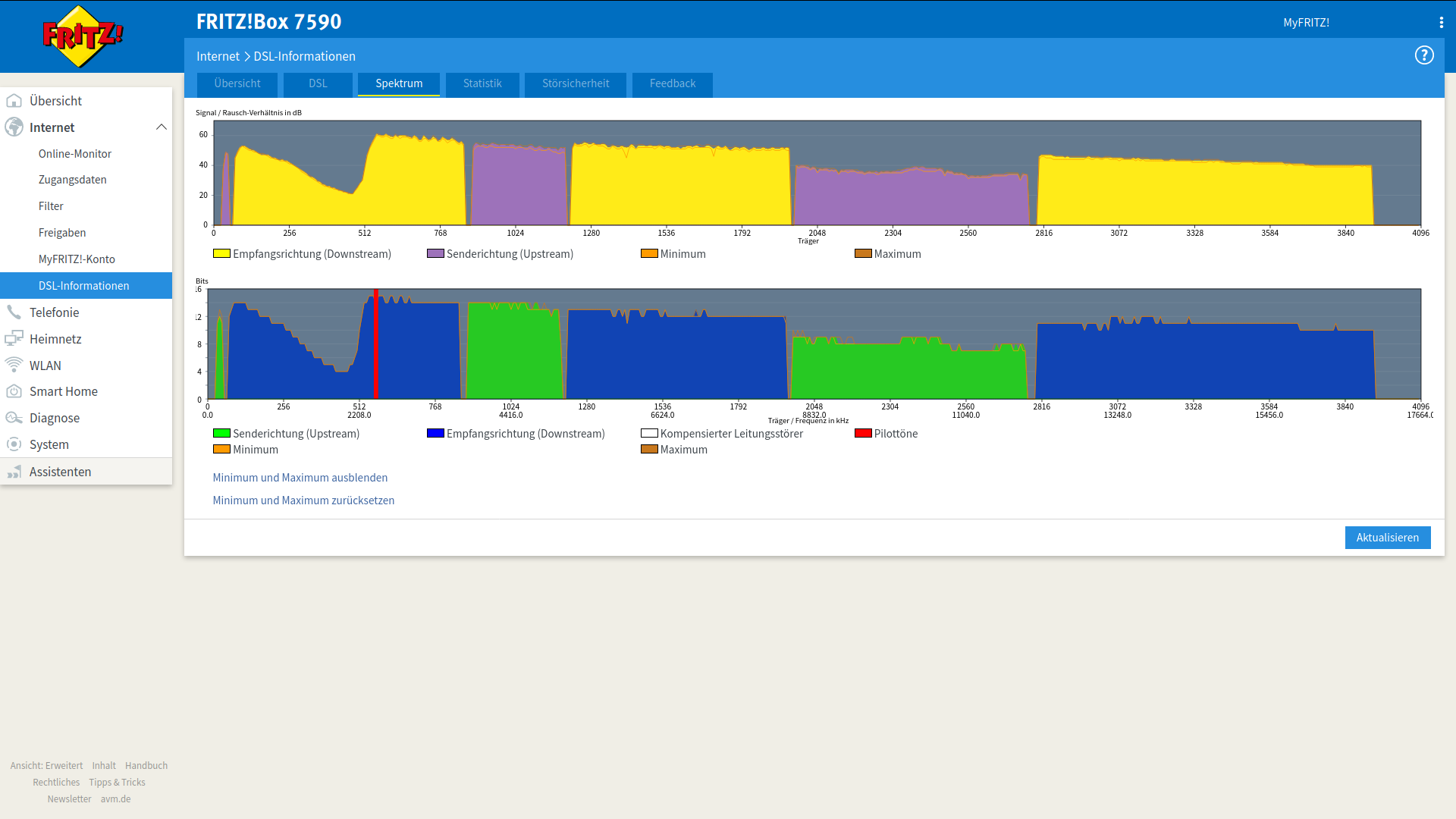Open Online-Monitor in the sidebar

pyautogui.click(x=75, y=154)
